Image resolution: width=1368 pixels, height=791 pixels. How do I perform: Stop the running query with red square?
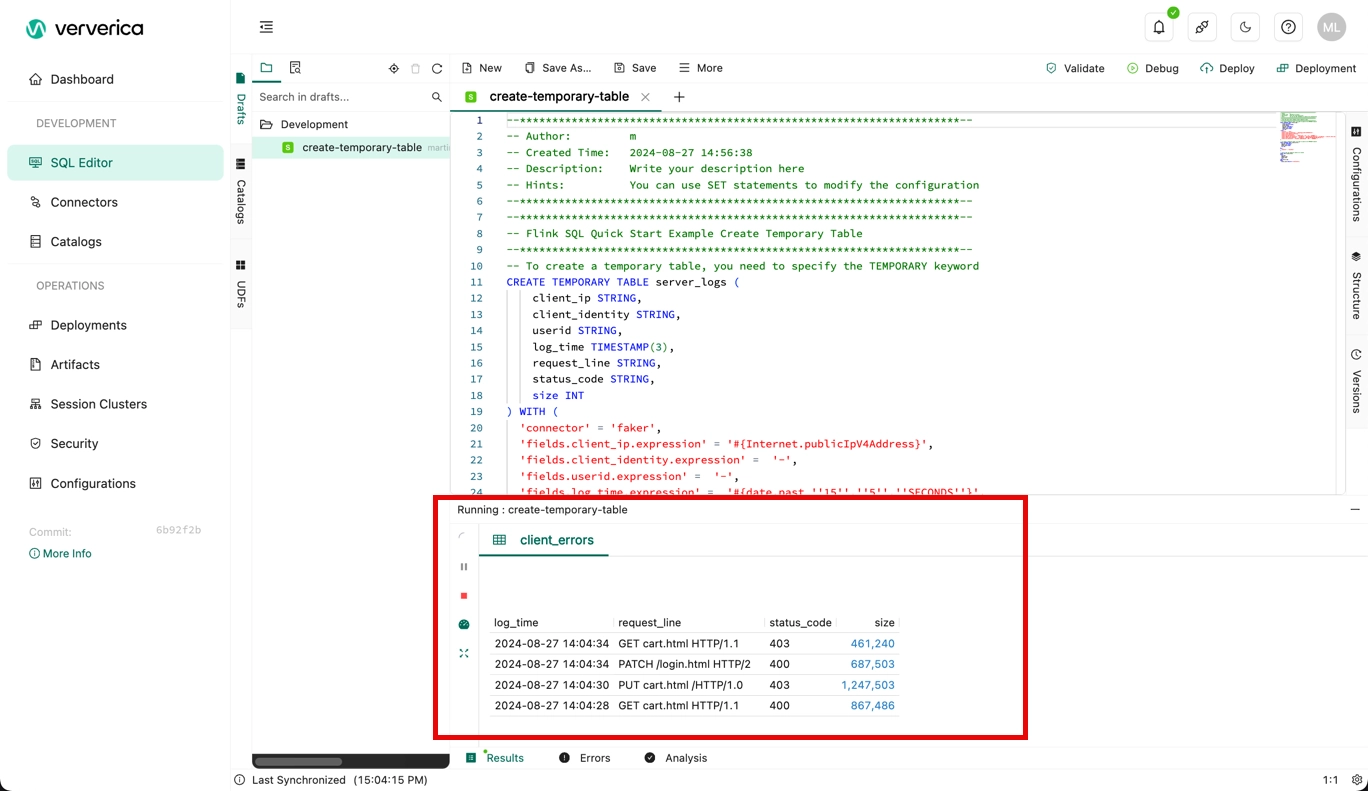pyautogui.click(x=464, y=596)
